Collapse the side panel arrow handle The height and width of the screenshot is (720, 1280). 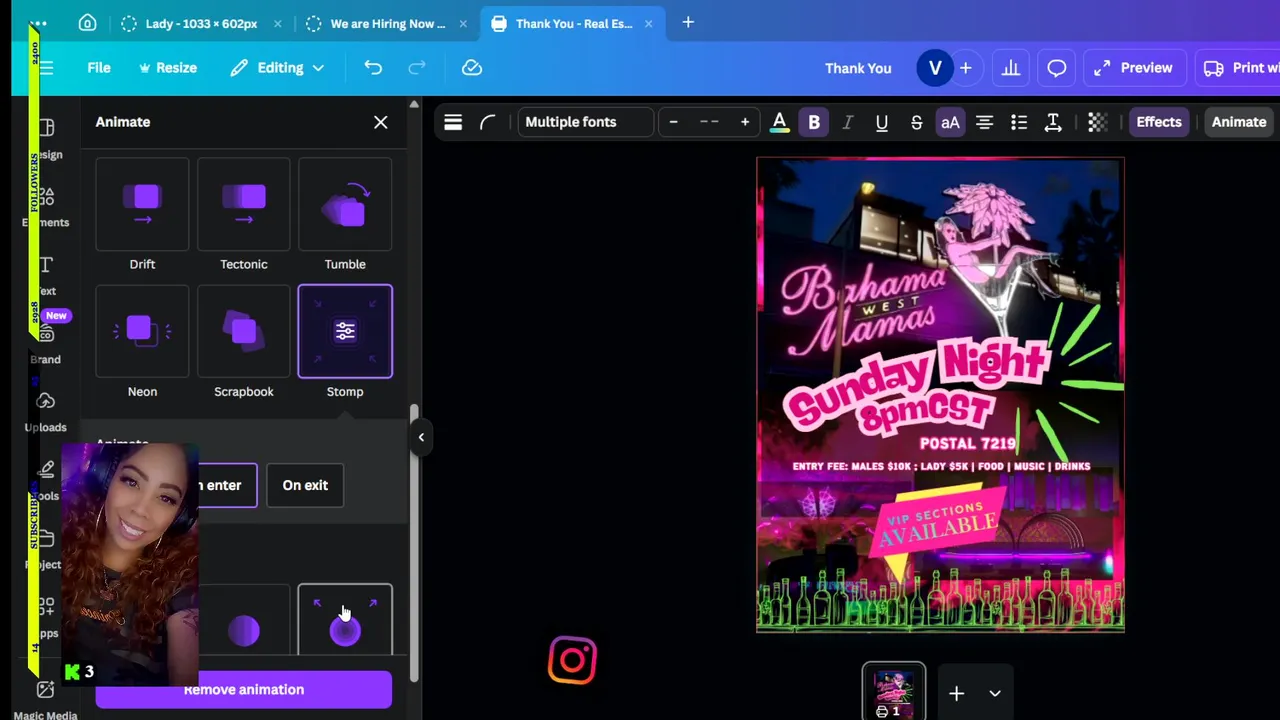pyautogui.click(x=421, y=437)
